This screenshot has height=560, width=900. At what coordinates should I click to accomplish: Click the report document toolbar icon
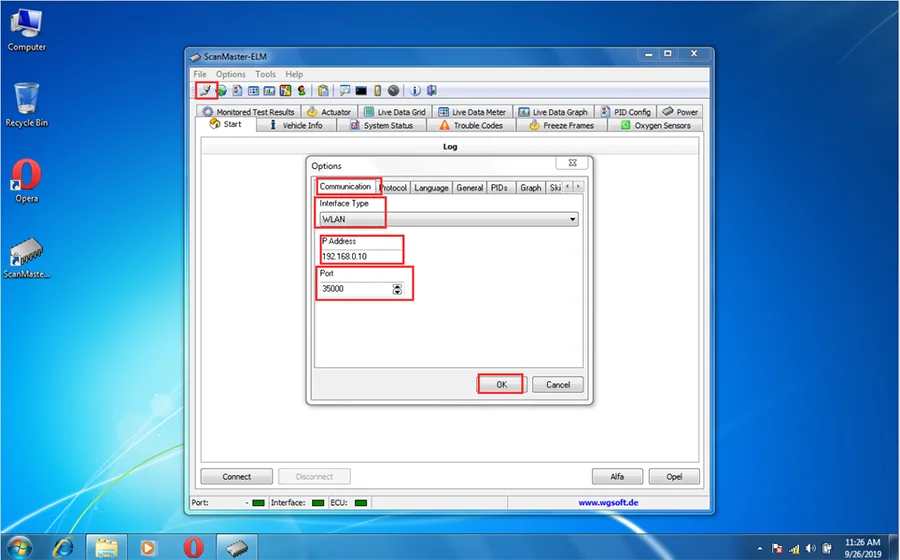pos(237,91)
